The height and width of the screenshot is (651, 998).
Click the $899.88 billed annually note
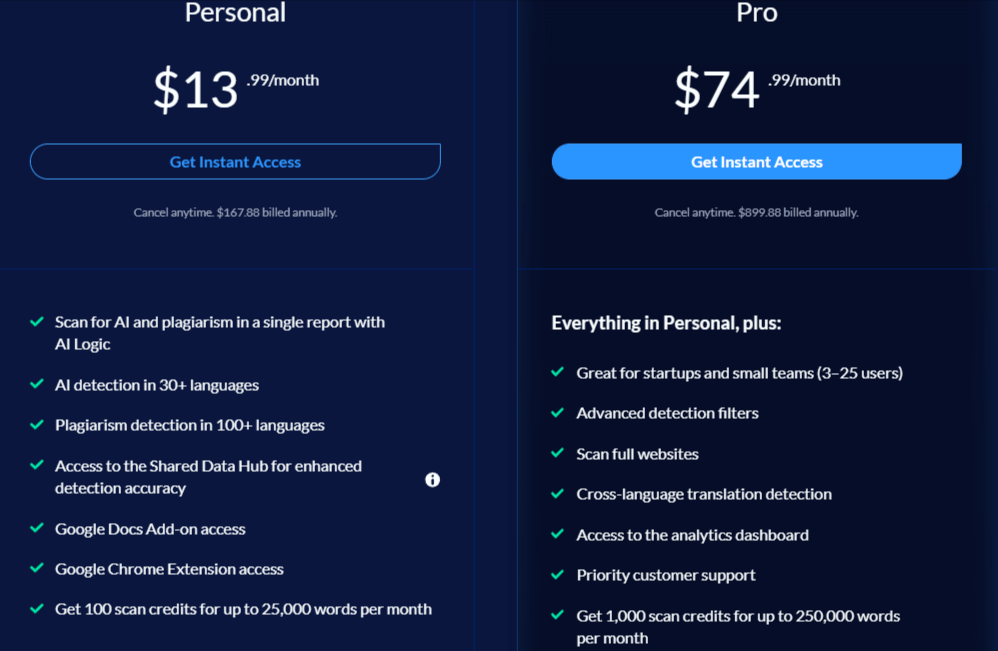click(x=756, y=212)
